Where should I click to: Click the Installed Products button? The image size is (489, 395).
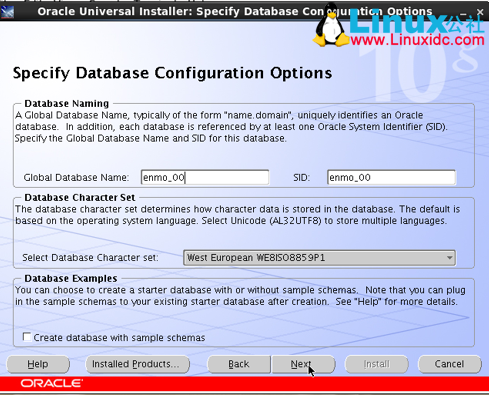(x=138, y=364)
